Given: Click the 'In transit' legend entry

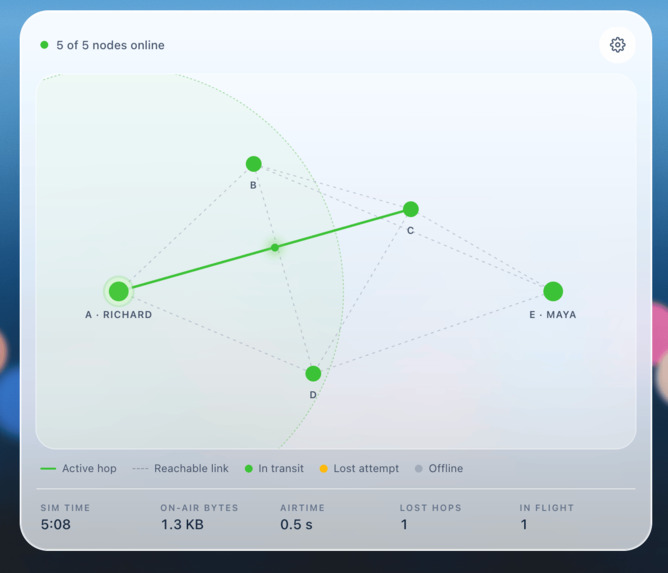Looking at the screenshot, I should (x=274, y=469).
